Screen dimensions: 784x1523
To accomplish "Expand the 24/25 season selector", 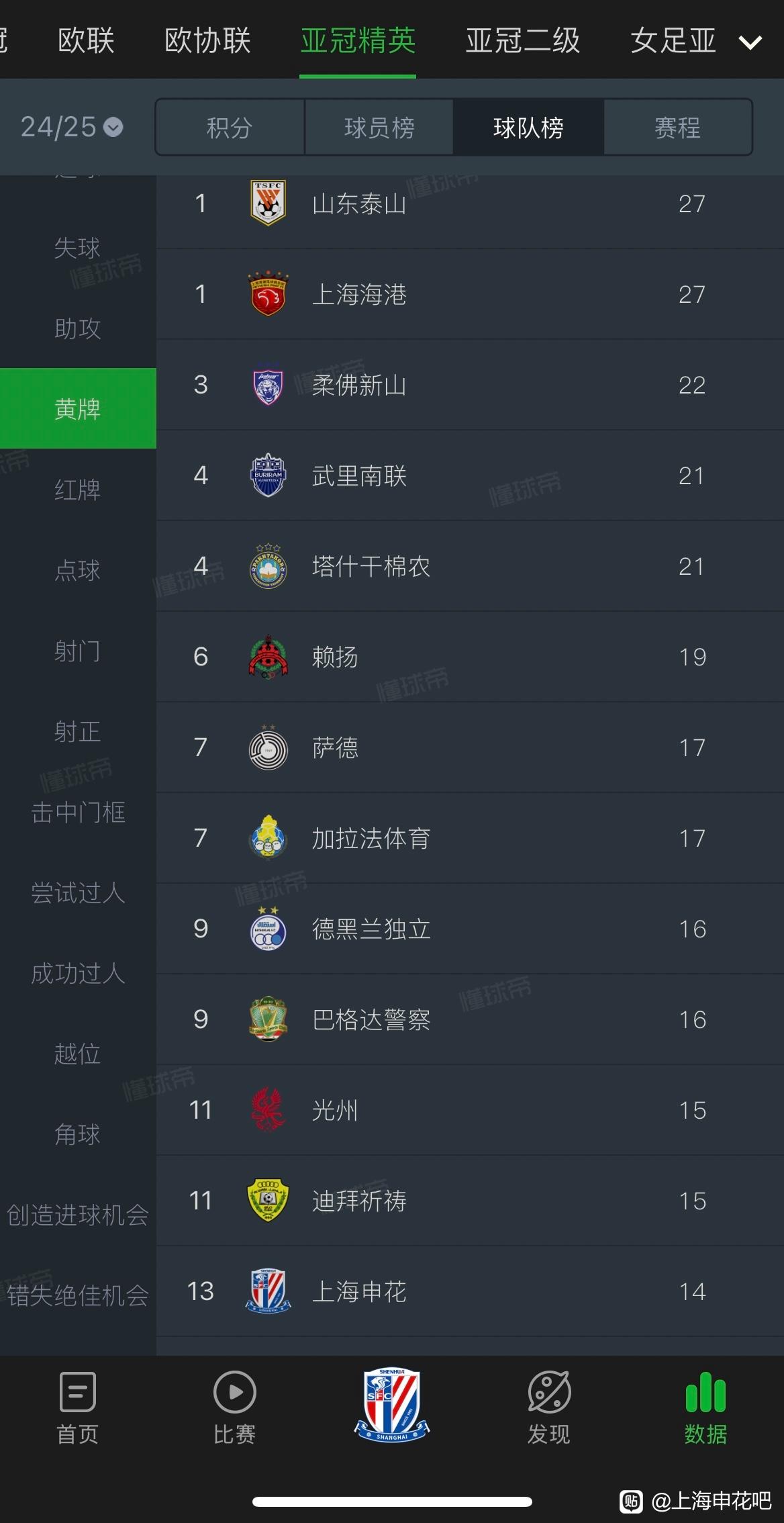I will (x=72, y=127).
